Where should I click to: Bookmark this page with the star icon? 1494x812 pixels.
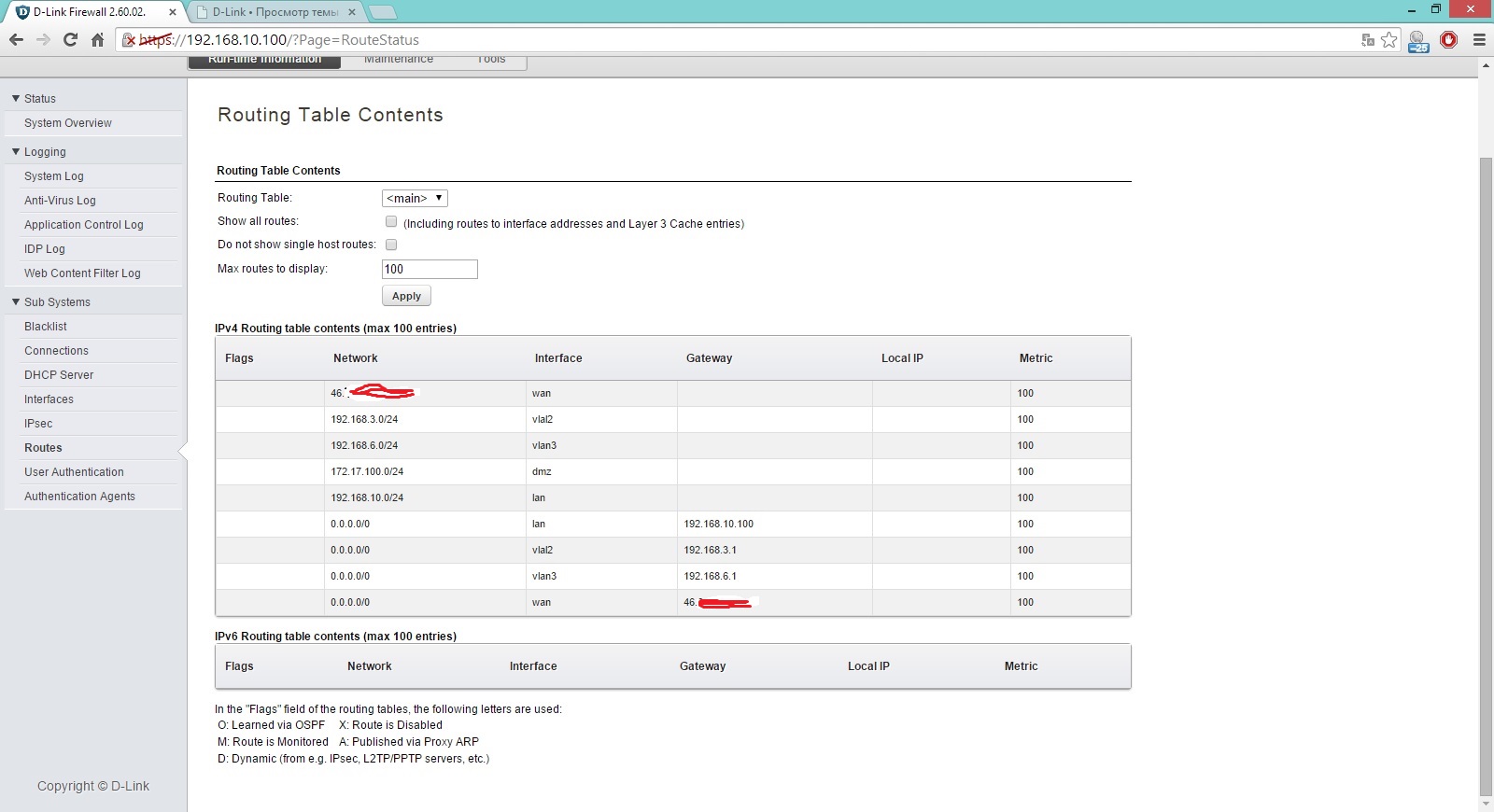click(1389, 39)
